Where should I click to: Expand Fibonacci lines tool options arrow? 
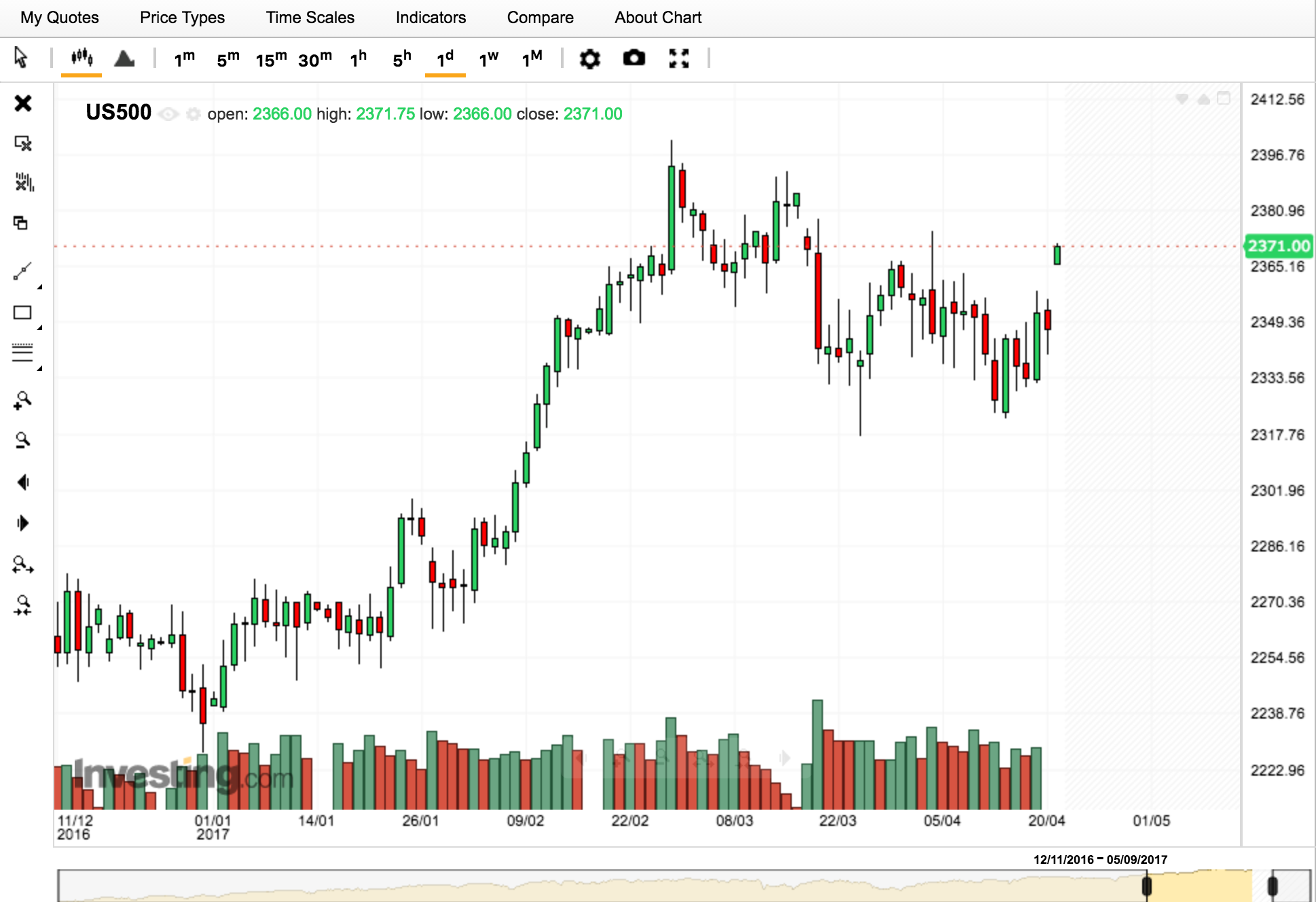tap(40, 368)
